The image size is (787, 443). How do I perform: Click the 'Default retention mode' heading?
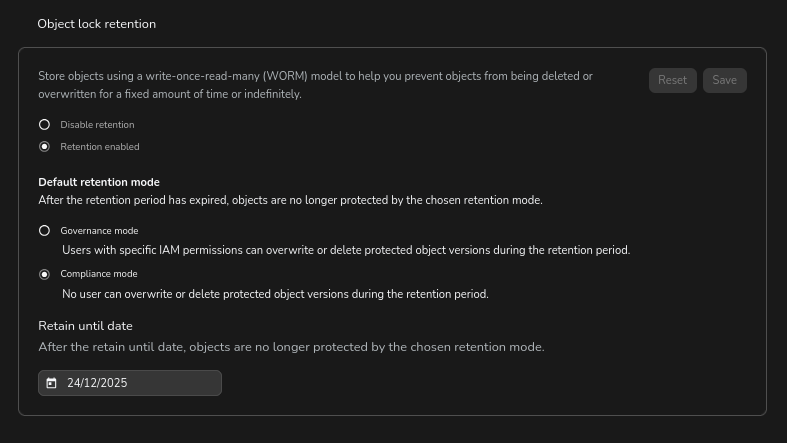coord(99,182)
